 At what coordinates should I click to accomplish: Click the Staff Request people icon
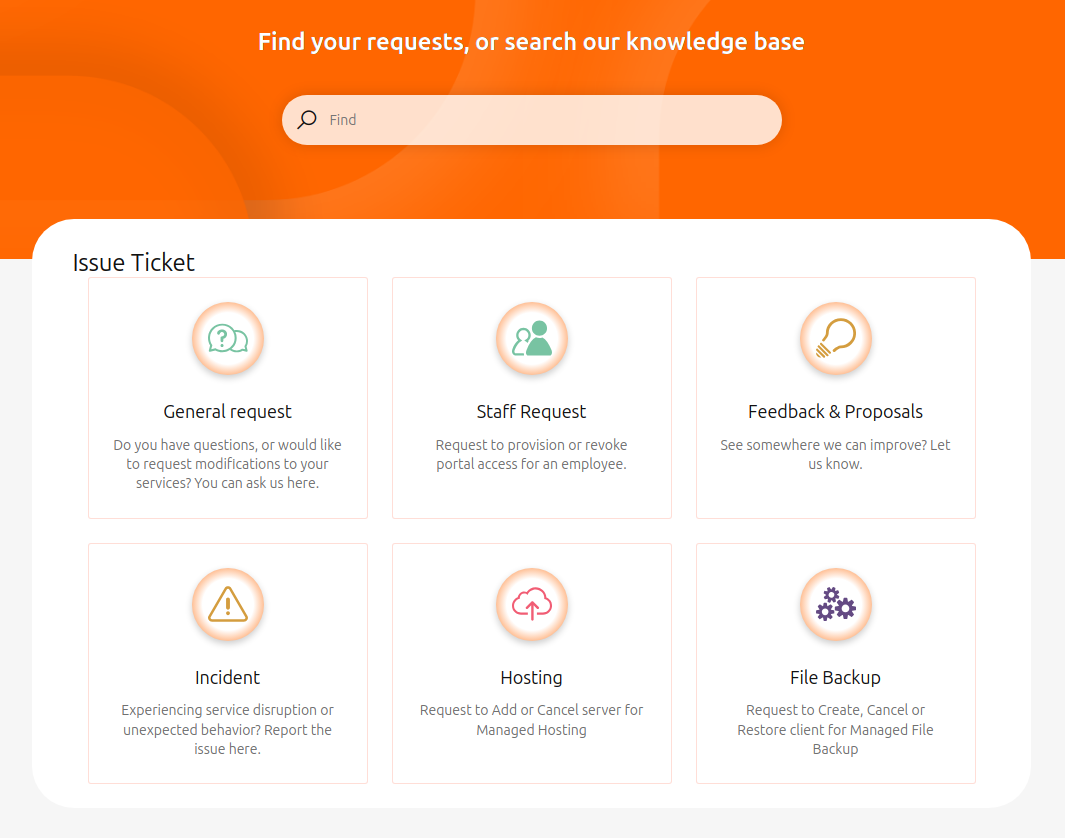[532, 339]
